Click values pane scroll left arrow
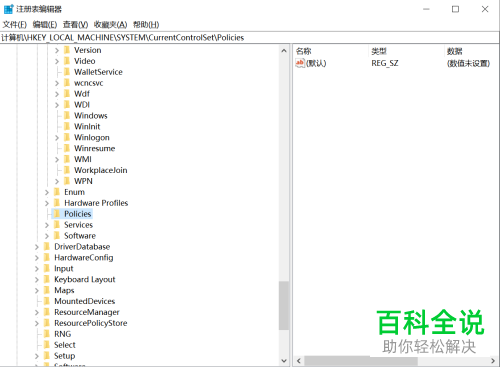500x367 pixels. click(x=299, y=361)
